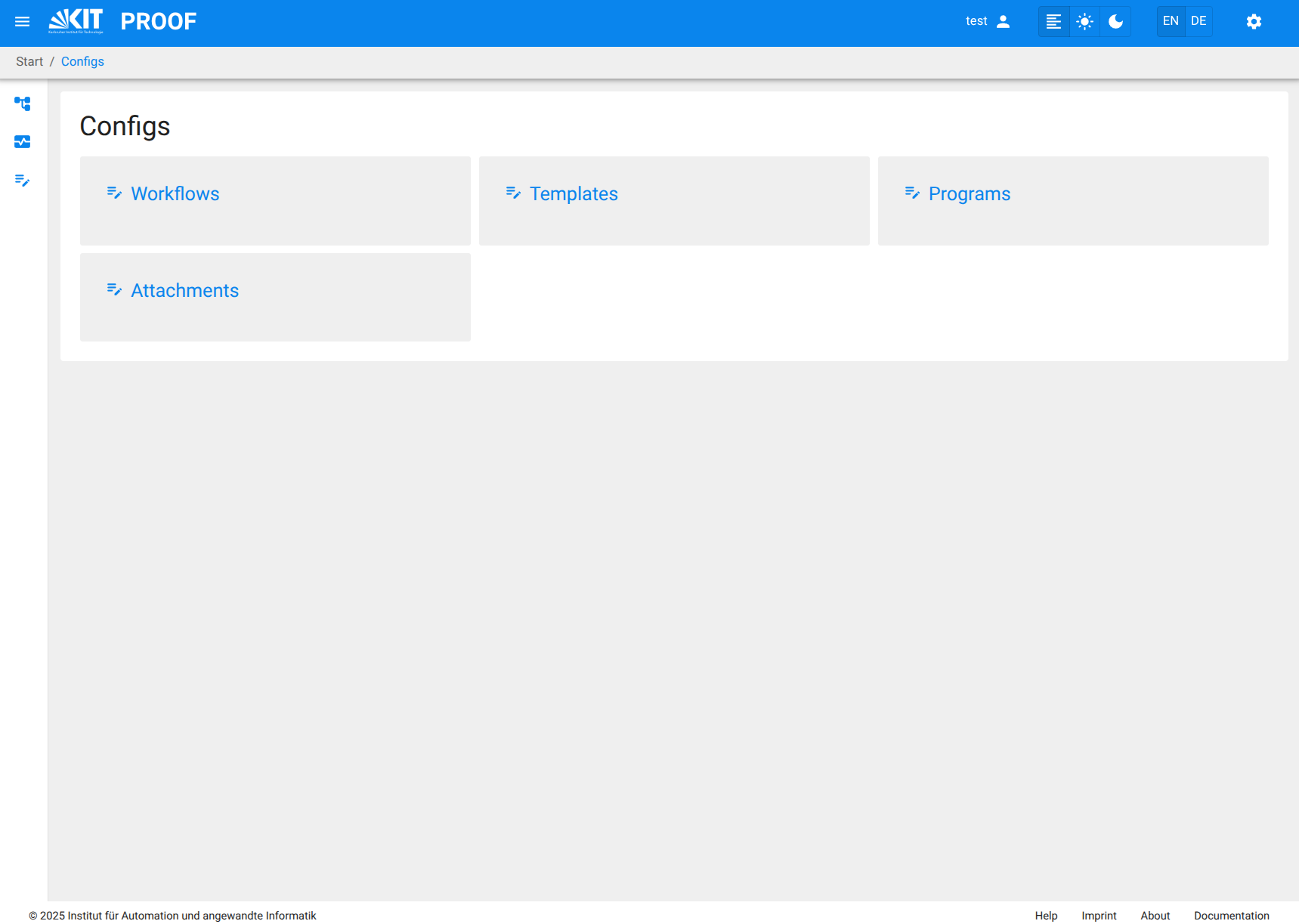This screenshot has height=924, width=1299.
Task: Open the workflows sidebar icon
Action: pos(23,104)
